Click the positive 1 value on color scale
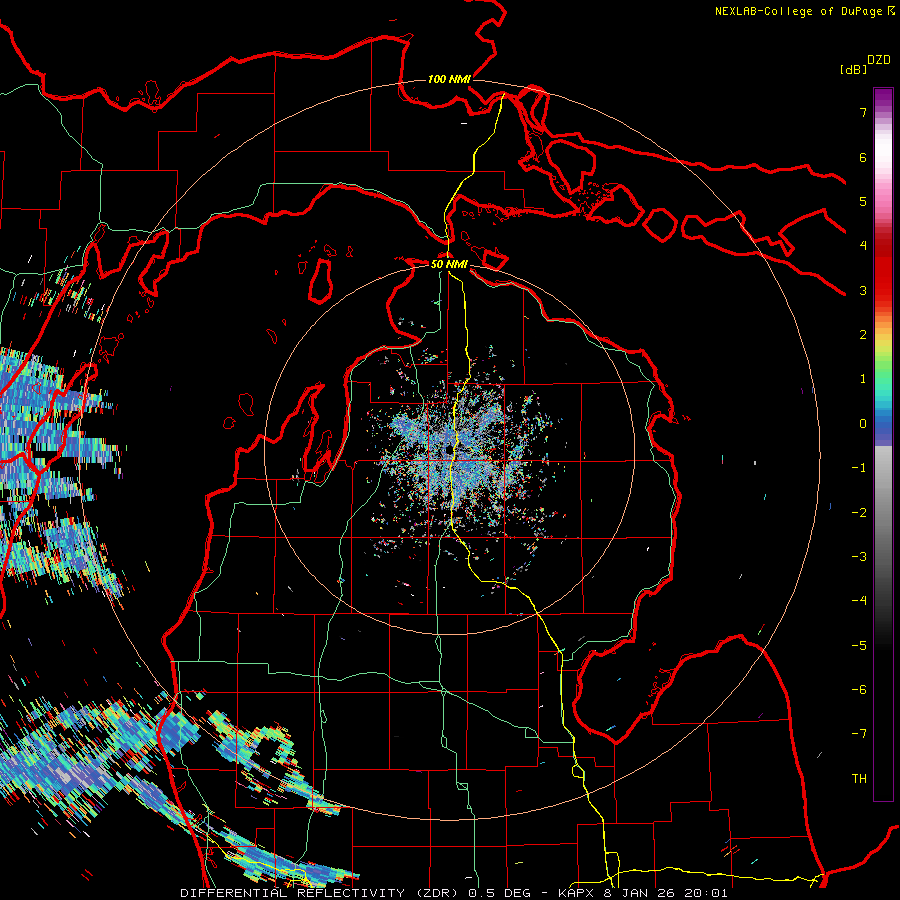 click(863, 379)
